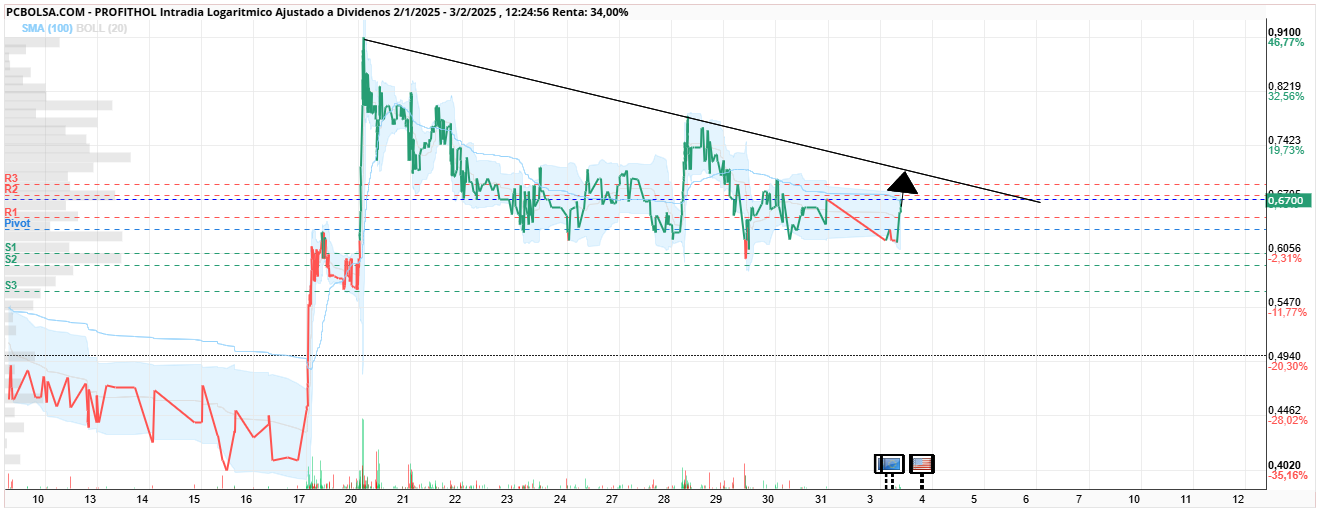The width and height of the screenshot is (1320, 512).
Task: Click the S3 support level label
Action: 11,286
